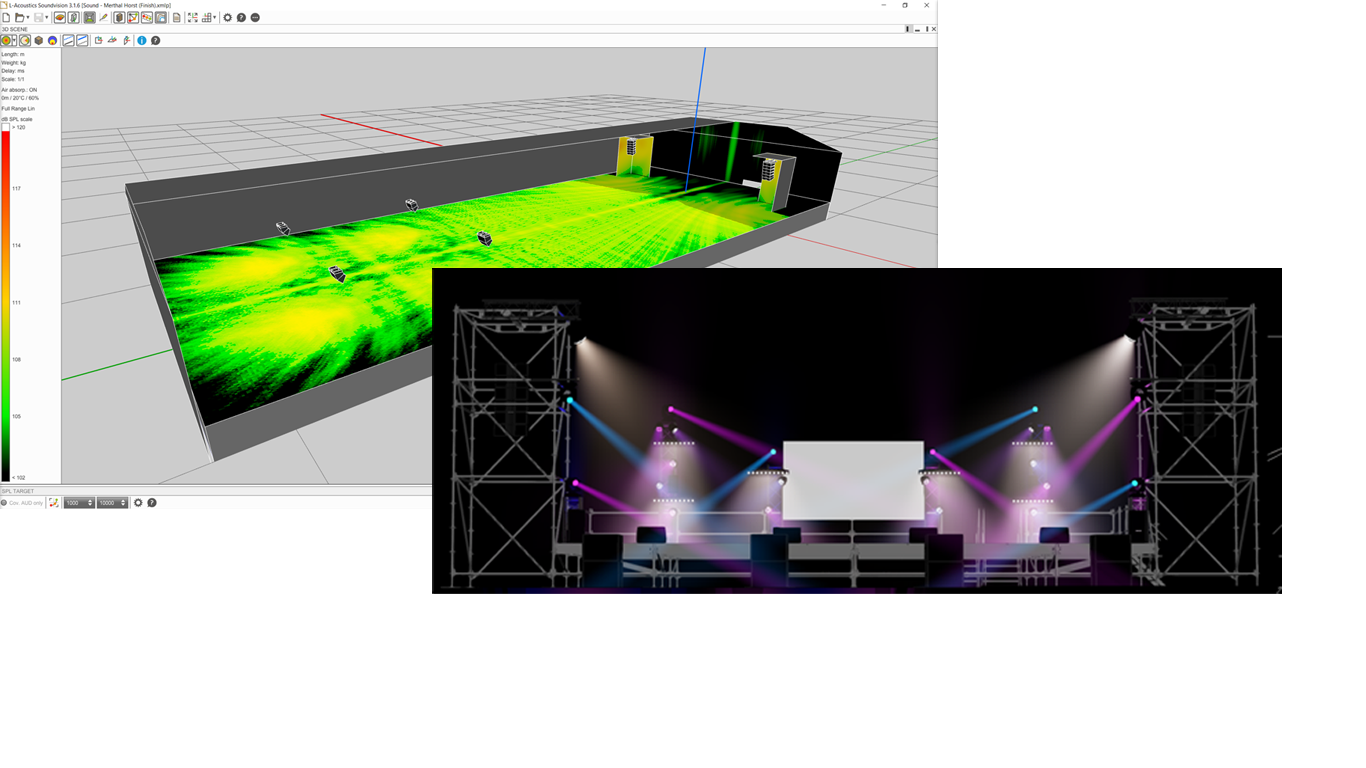
Task: Open the black gear settings in main toolbar
Action: [x=227, y=18]
